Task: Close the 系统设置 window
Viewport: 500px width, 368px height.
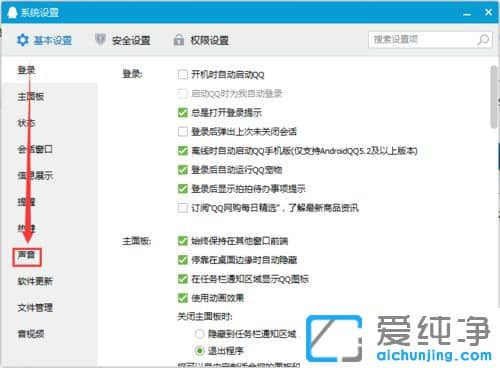Action: (488, 12)
